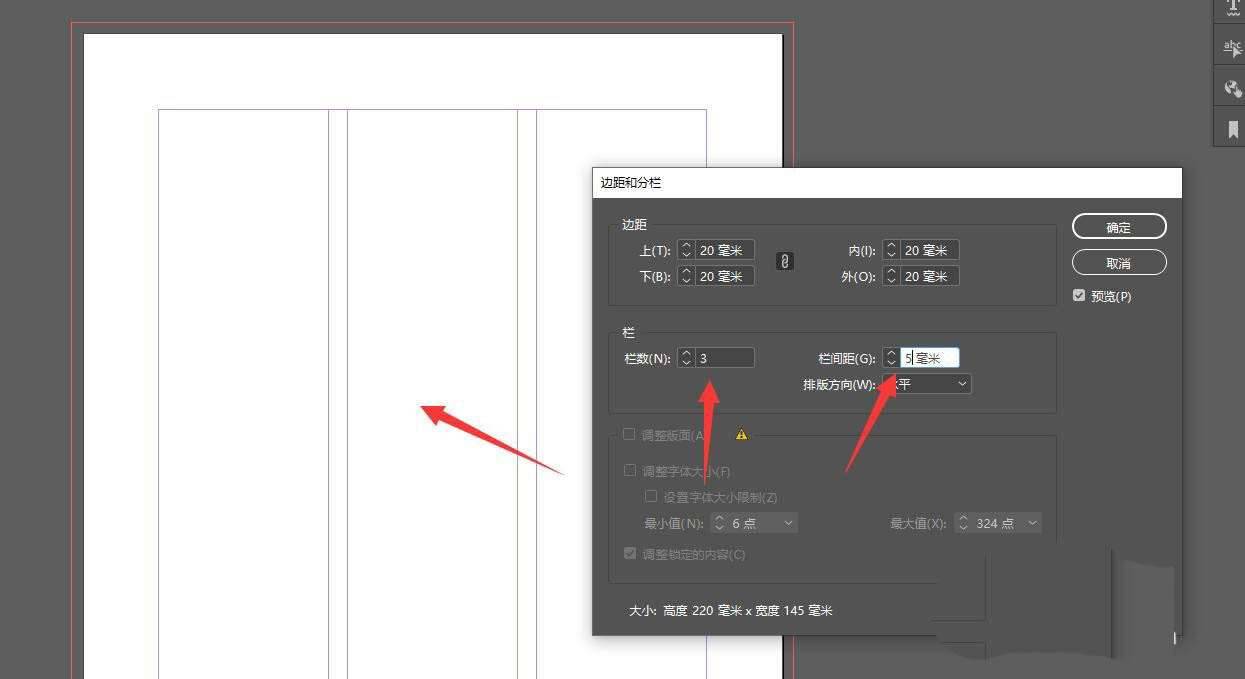Image resolution: width=1245 pixels, height=679 pixels.
Task: Click the yellow warning triangle icon
Action: pyautogui.click(x=741, y=435)
